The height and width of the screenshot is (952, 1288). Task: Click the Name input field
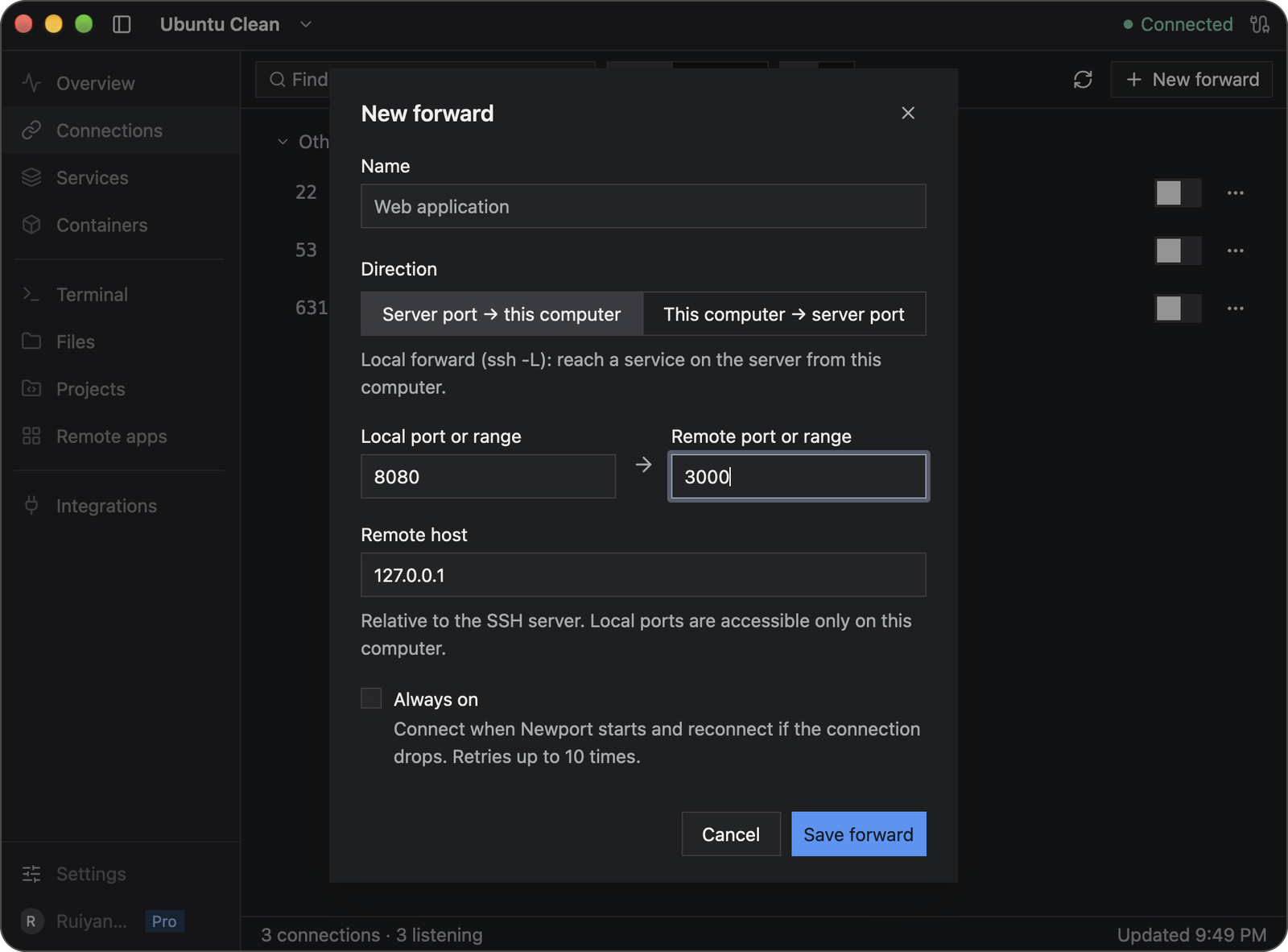pos(643,206)
